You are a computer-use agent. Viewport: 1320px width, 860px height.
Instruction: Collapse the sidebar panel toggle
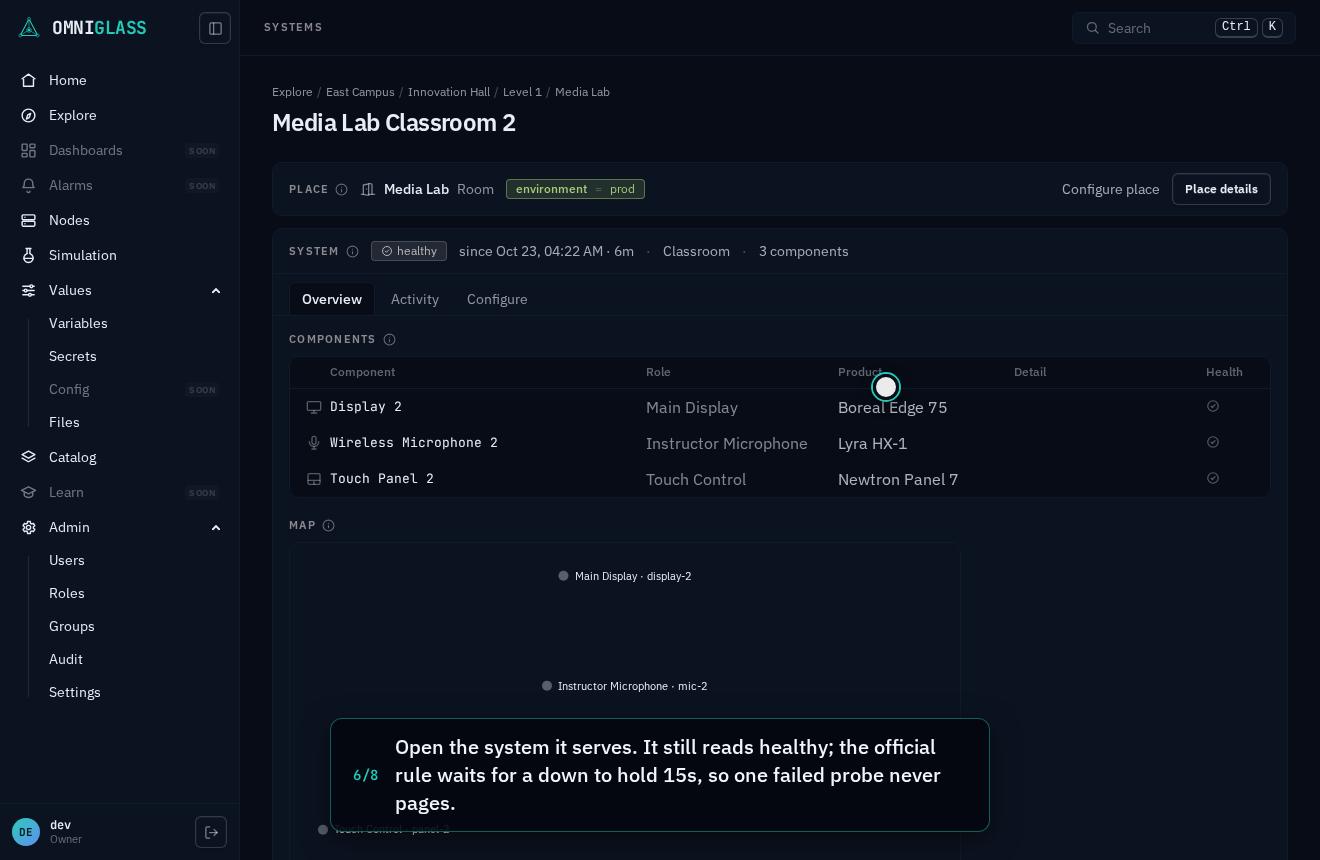pos(215,28)
